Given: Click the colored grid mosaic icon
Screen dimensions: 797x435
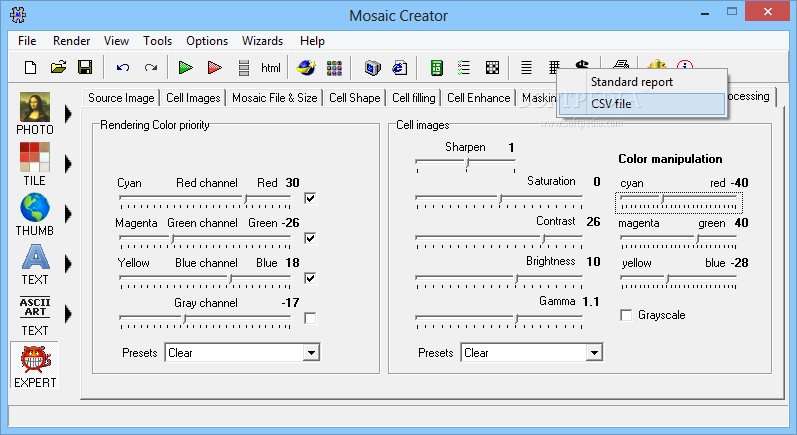Looking at the screenshot, I should coord(334,68).
